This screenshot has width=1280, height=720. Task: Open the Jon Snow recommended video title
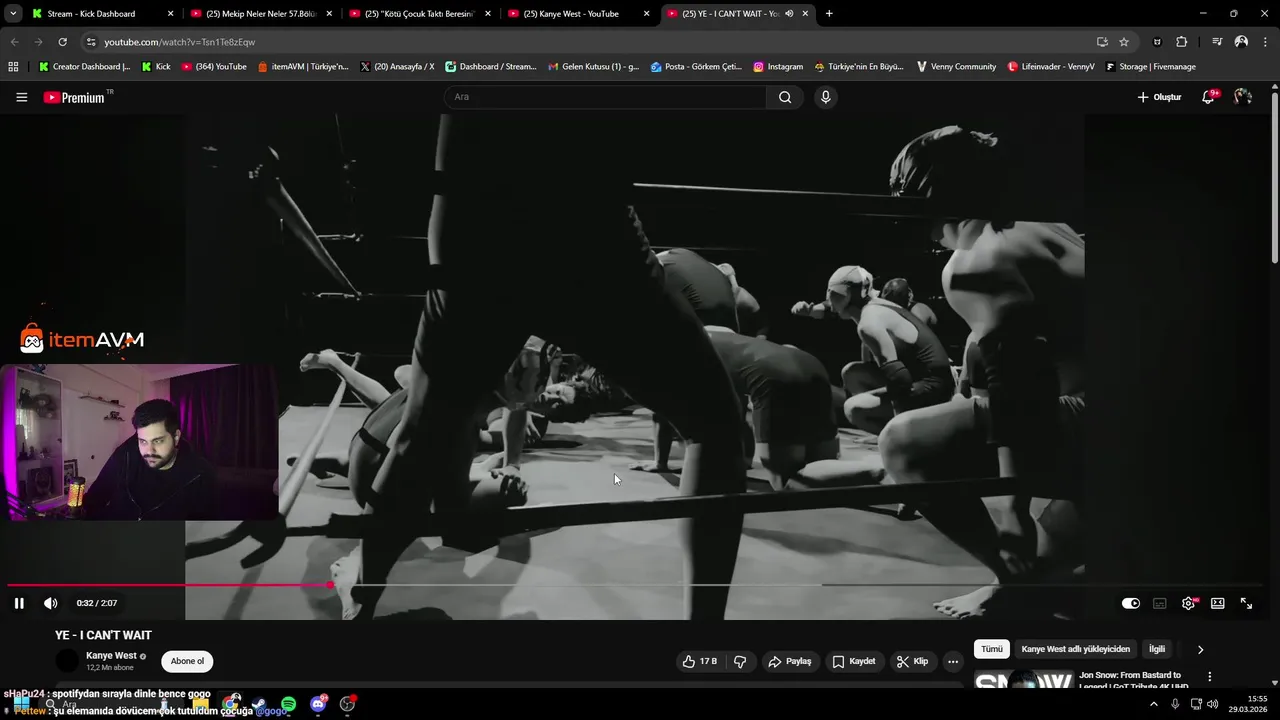point(1134,681)
